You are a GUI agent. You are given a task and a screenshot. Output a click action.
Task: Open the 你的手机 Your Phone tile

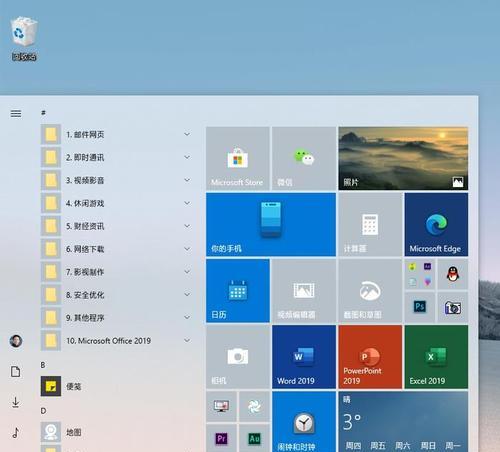(x=271, y=224)
